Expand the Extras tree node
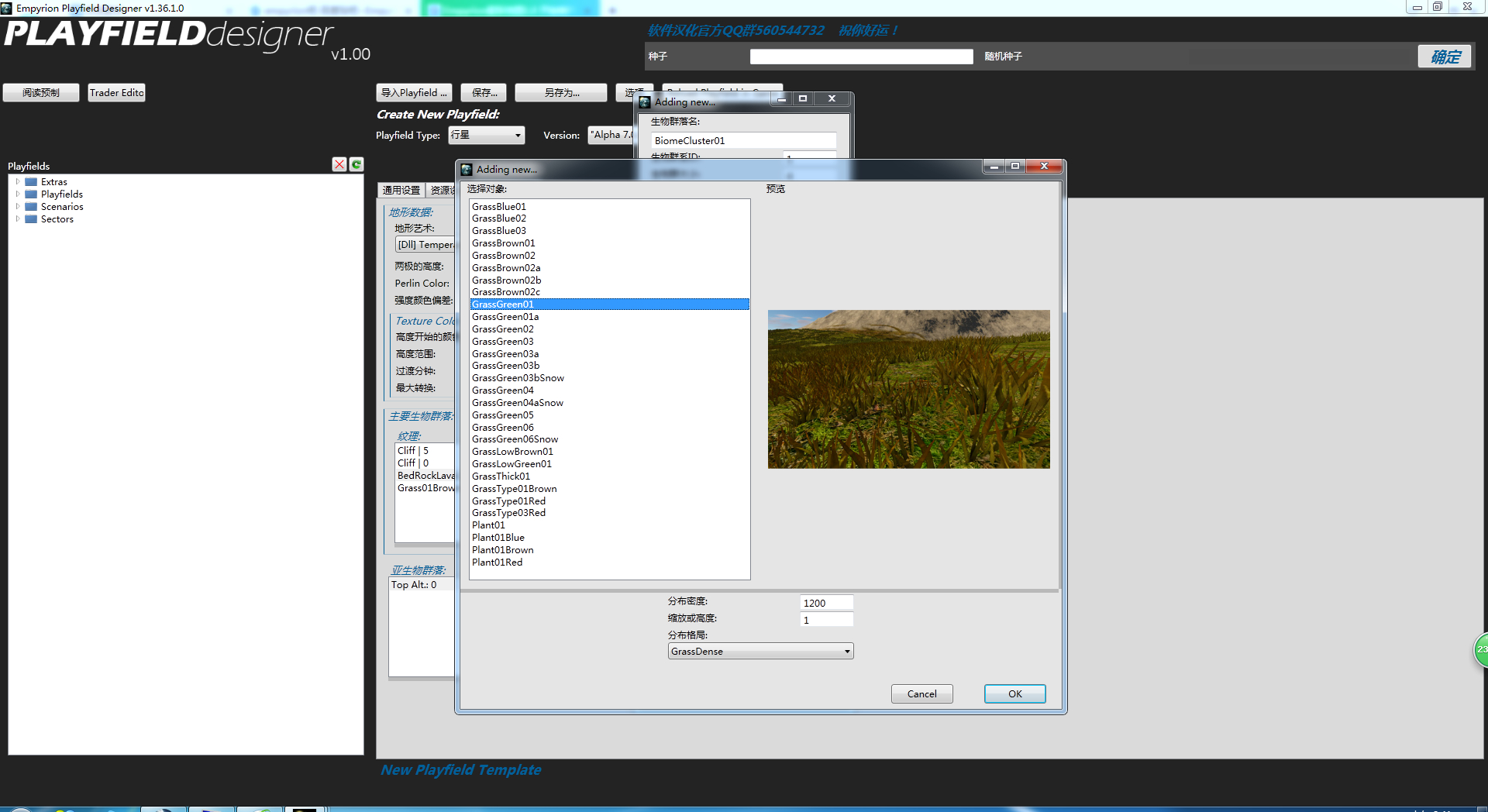The width and height of the screenshot is (1488, 812). (18, 182)
